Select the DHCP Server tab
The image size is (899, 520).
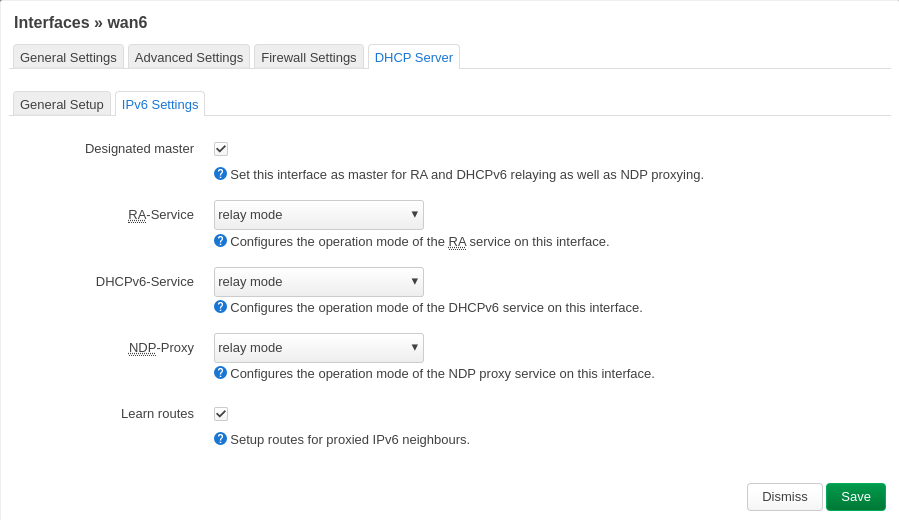(413, 57)
